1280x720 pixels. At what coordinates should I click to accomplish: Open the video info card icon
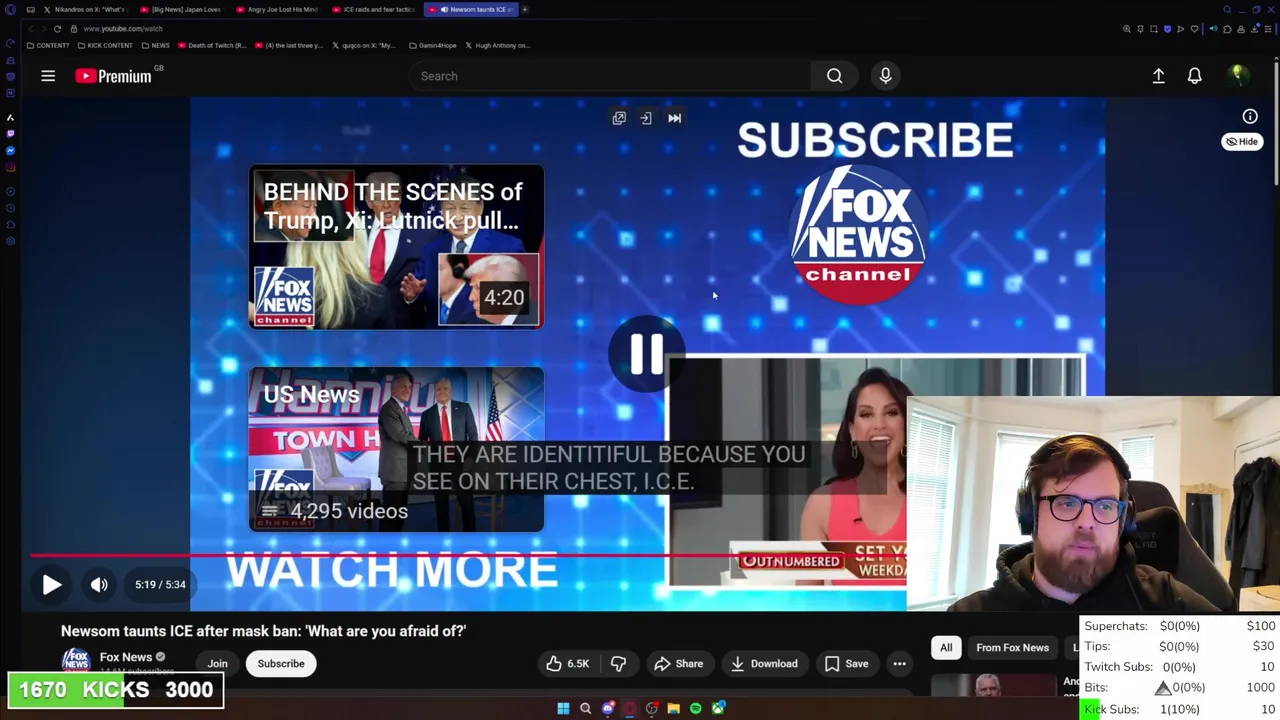1250,117
